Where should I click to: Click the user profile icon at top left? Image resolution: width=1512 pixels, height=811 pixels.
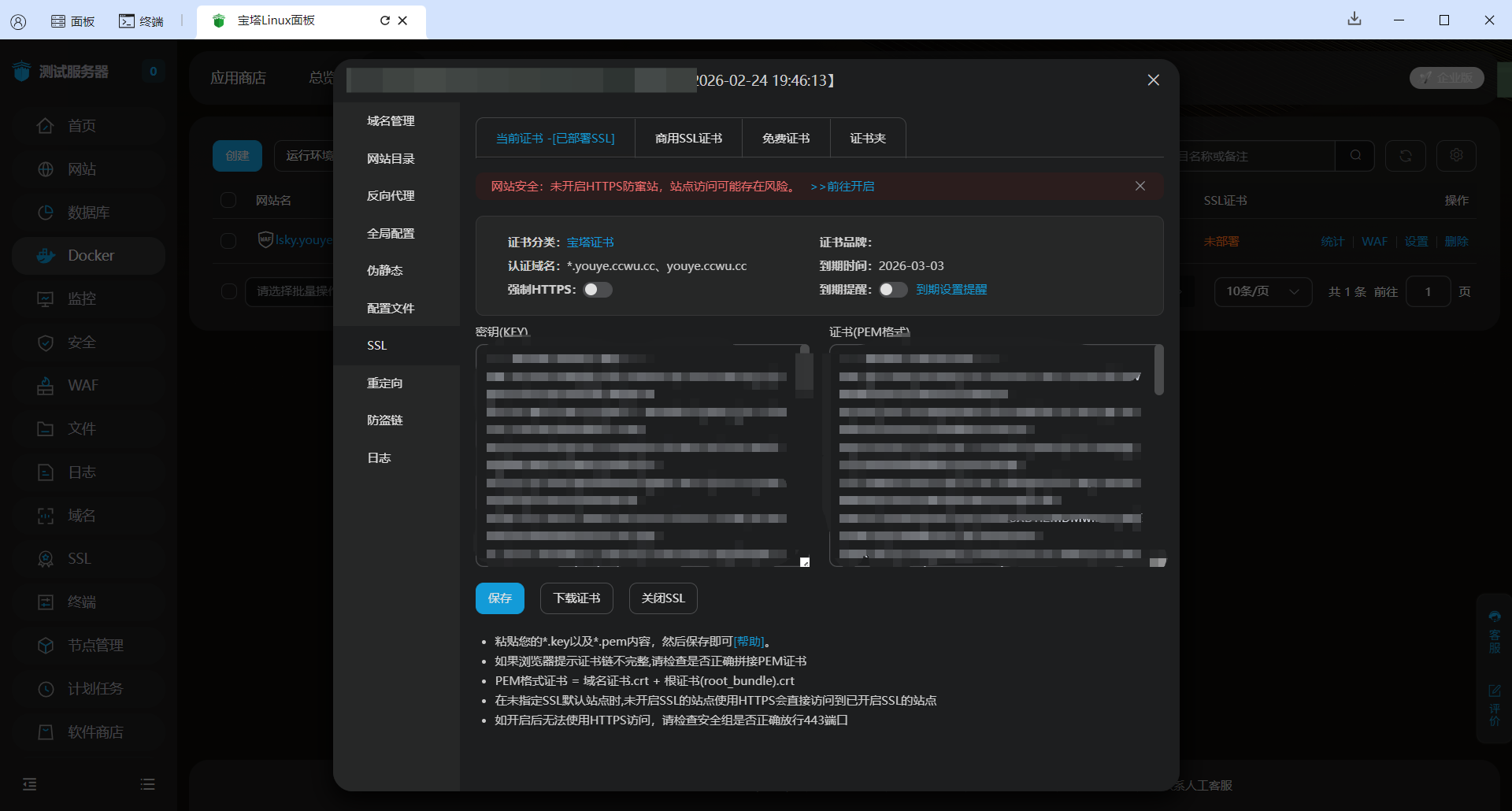tap(18, 21)
